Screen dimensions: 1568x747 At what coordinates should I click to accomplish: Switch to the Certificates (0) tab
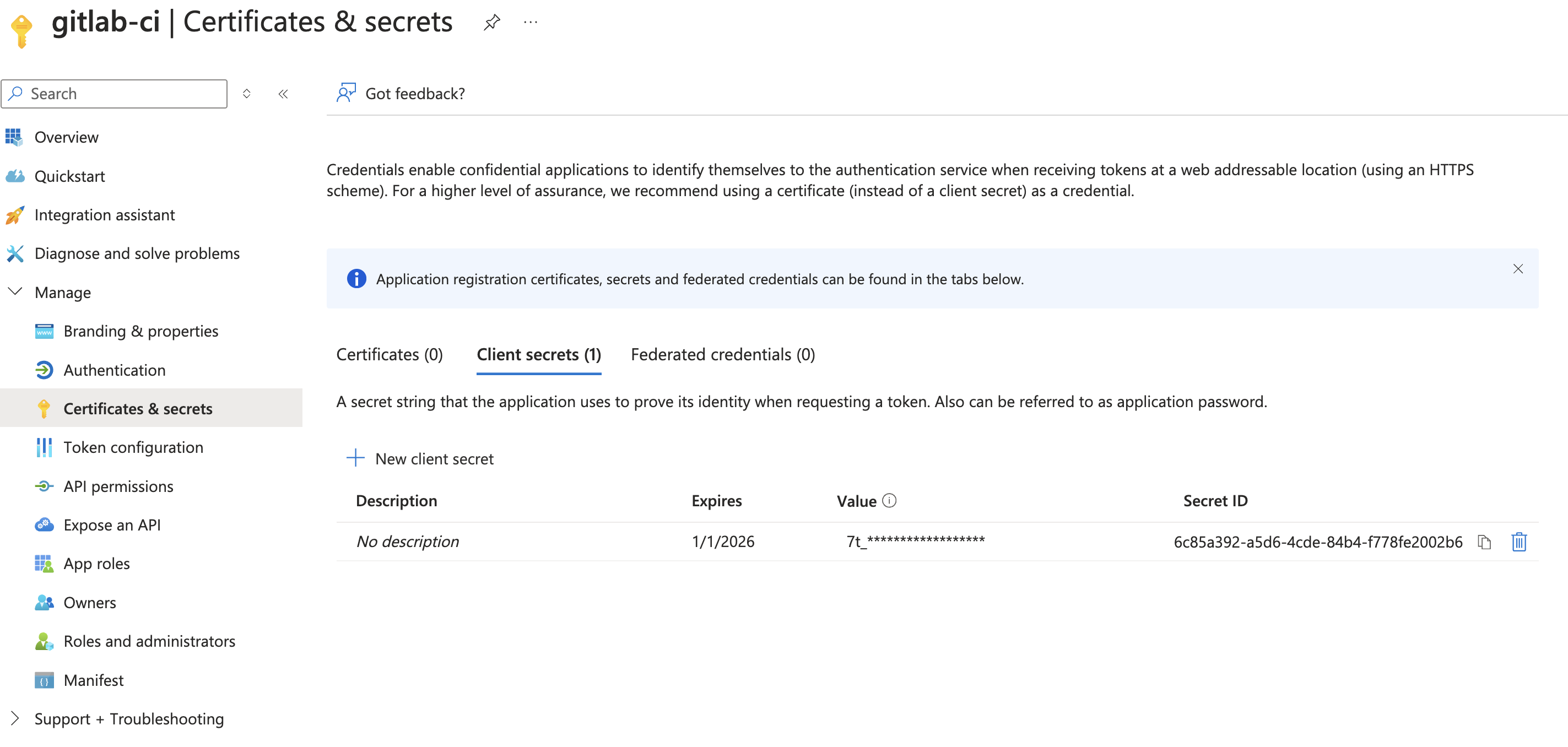pyautogui.click(x=390, y=354)
